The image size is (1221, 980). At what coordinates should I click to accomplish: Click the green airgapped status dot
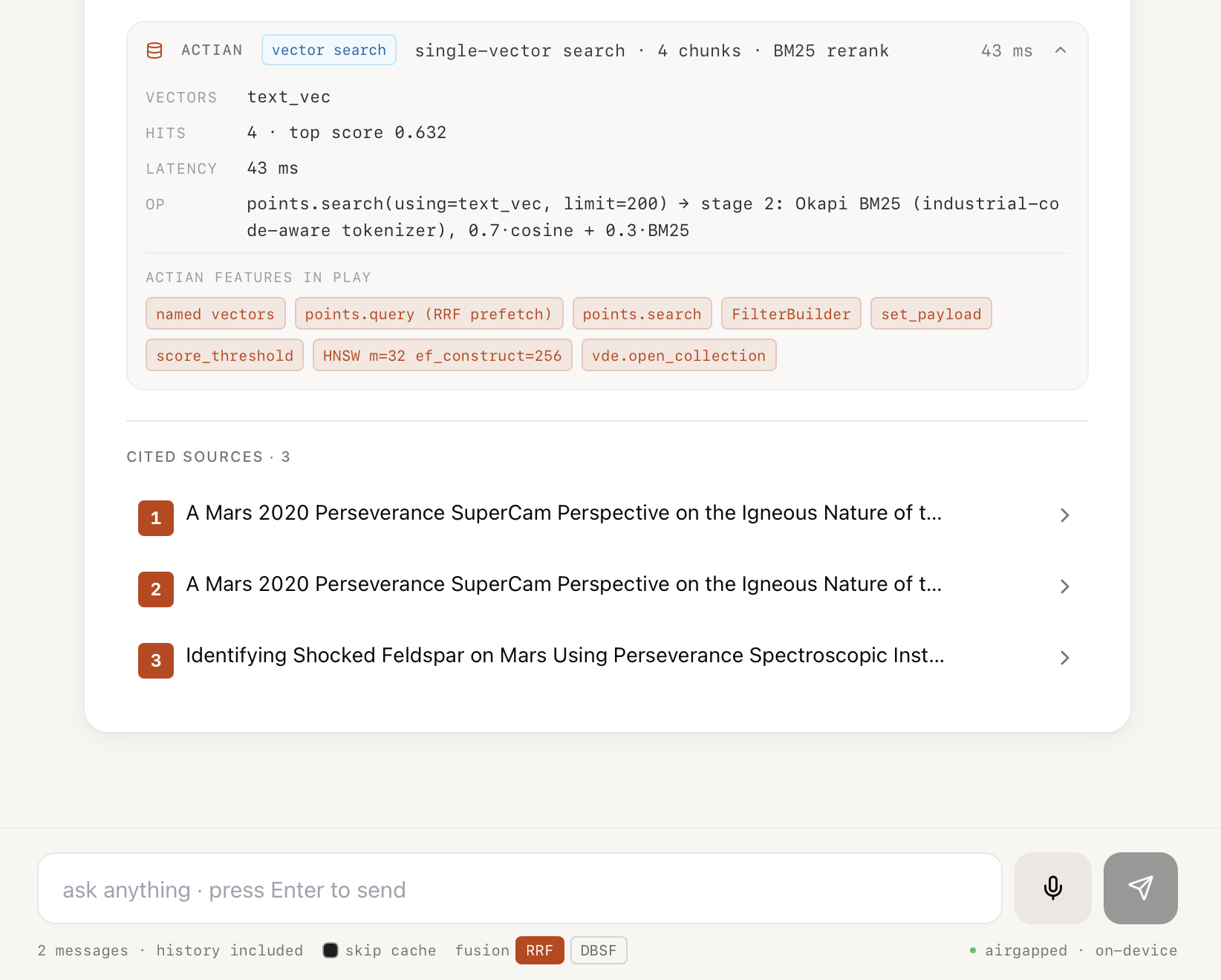click(973, 950)
